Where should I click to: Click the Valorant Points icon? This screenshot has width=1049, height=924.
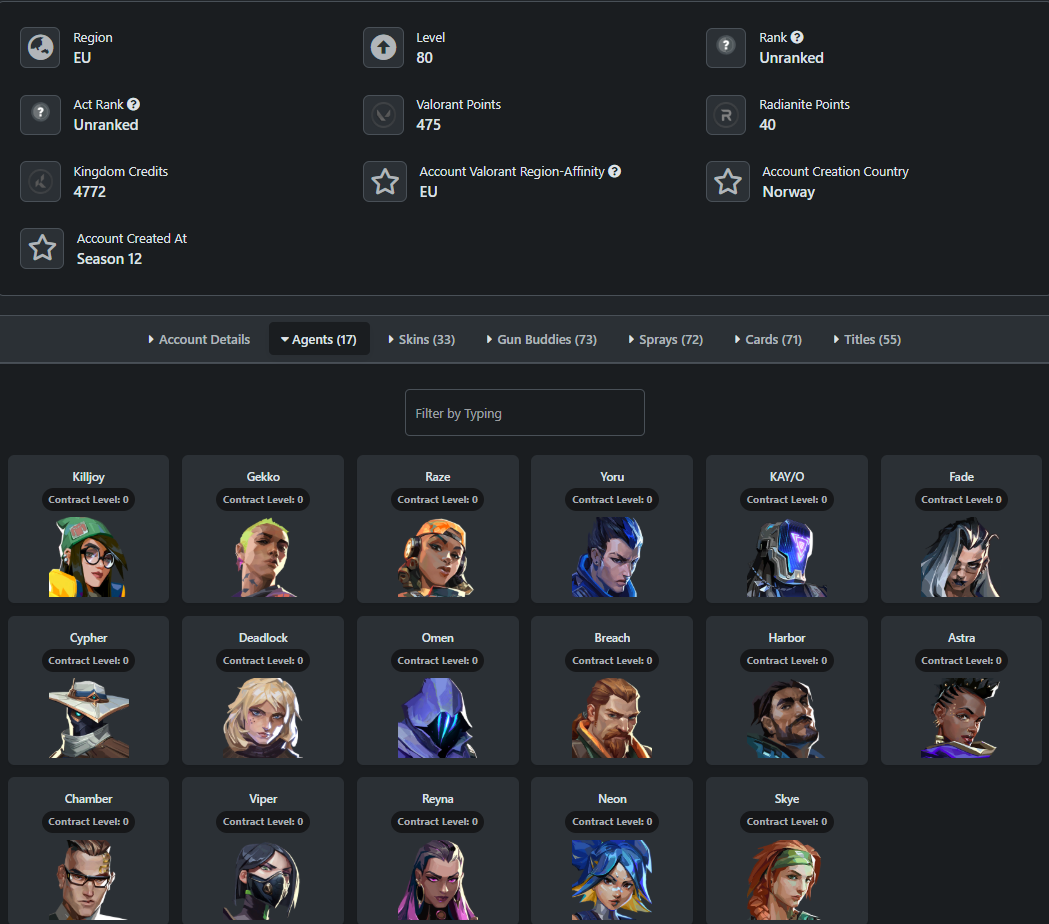pos(383,114)
